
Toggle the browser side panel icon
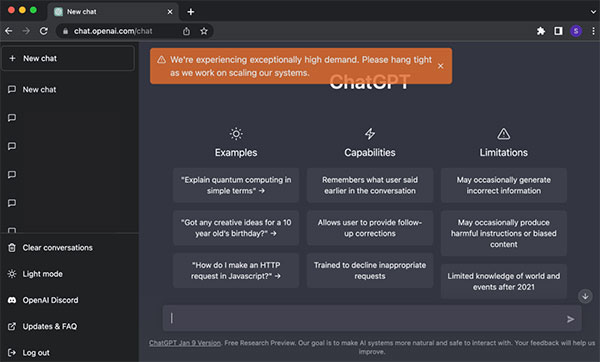(x=558, y=31)
